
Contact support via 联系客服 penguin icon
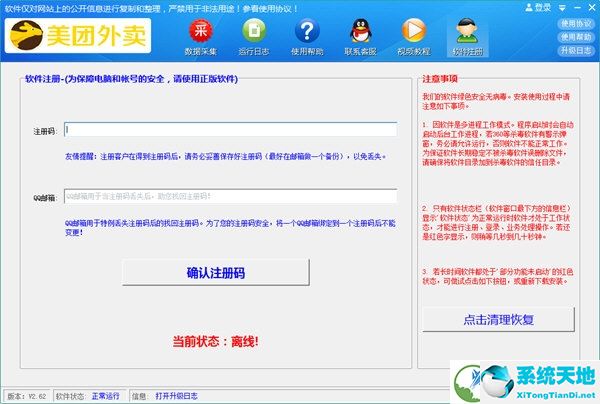pyautogui.click(x=360, y=37)
